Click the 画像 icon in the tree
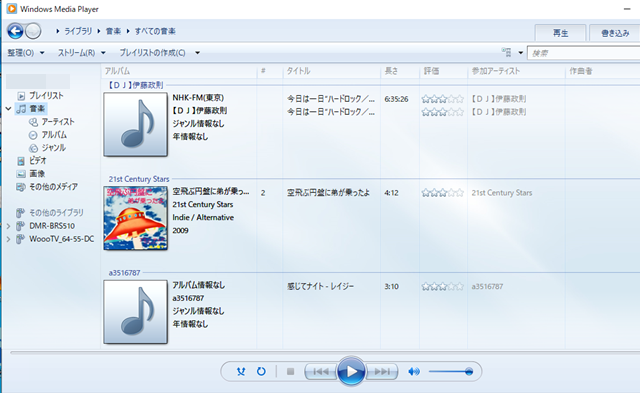The image size is (640, 393). point(21,174)
